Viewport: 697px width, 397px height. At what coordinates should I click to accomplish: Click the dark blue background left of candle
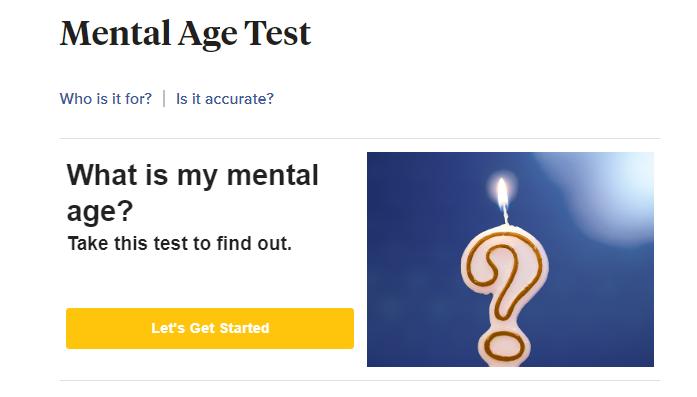(x=413, y=267)
